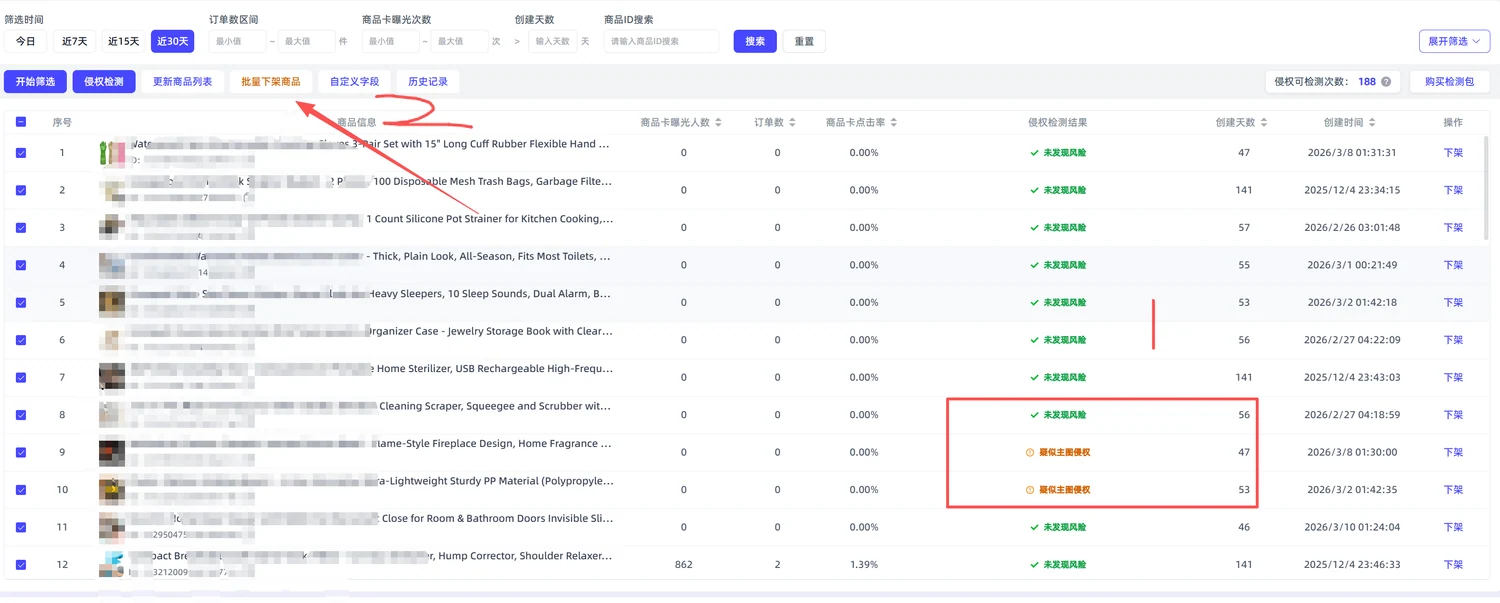Open 自定义字段 settings
1500x603 pixels.
tap(355, 82)
